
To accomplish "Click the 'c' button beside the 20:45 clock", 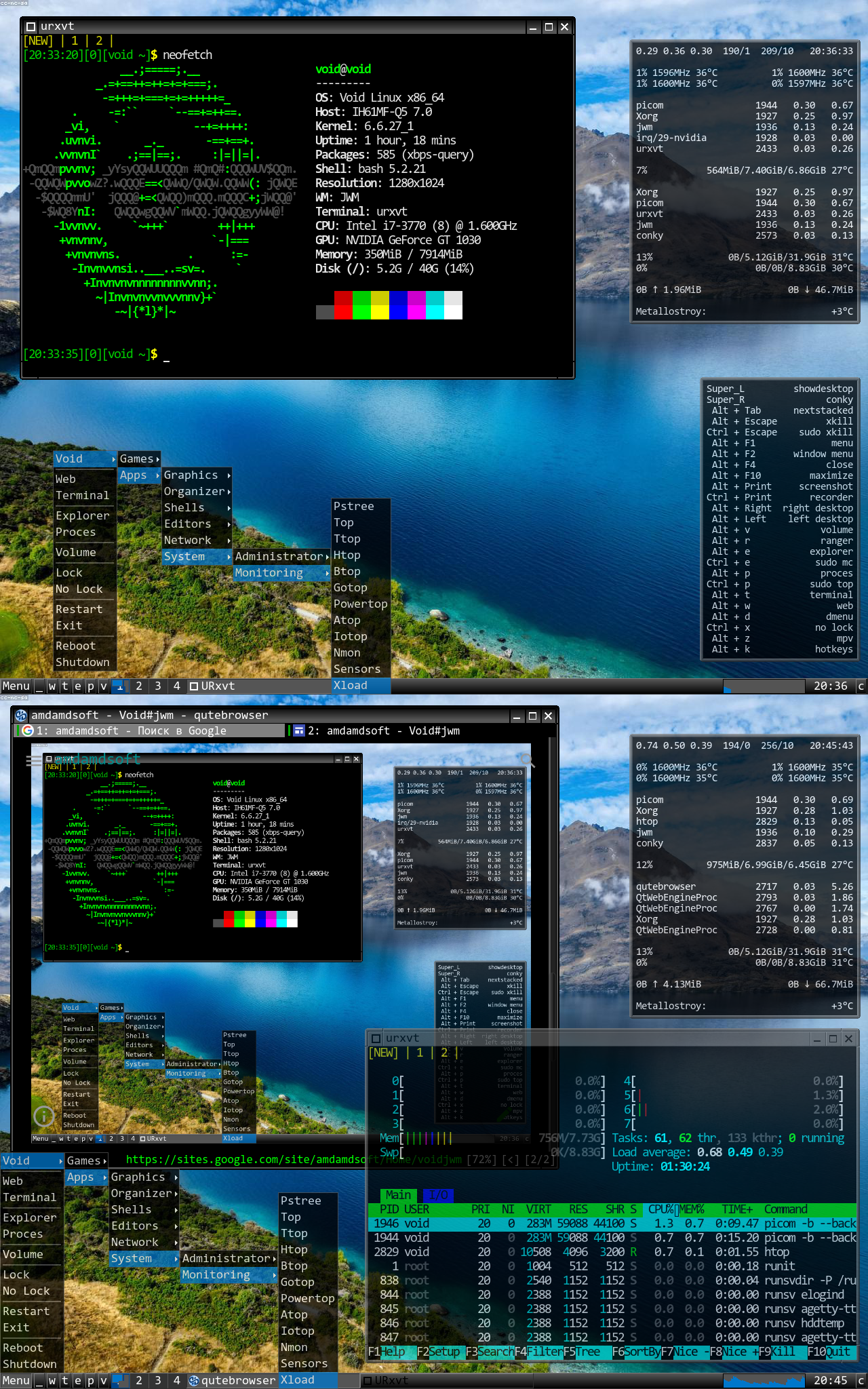I will (861, 1380).
